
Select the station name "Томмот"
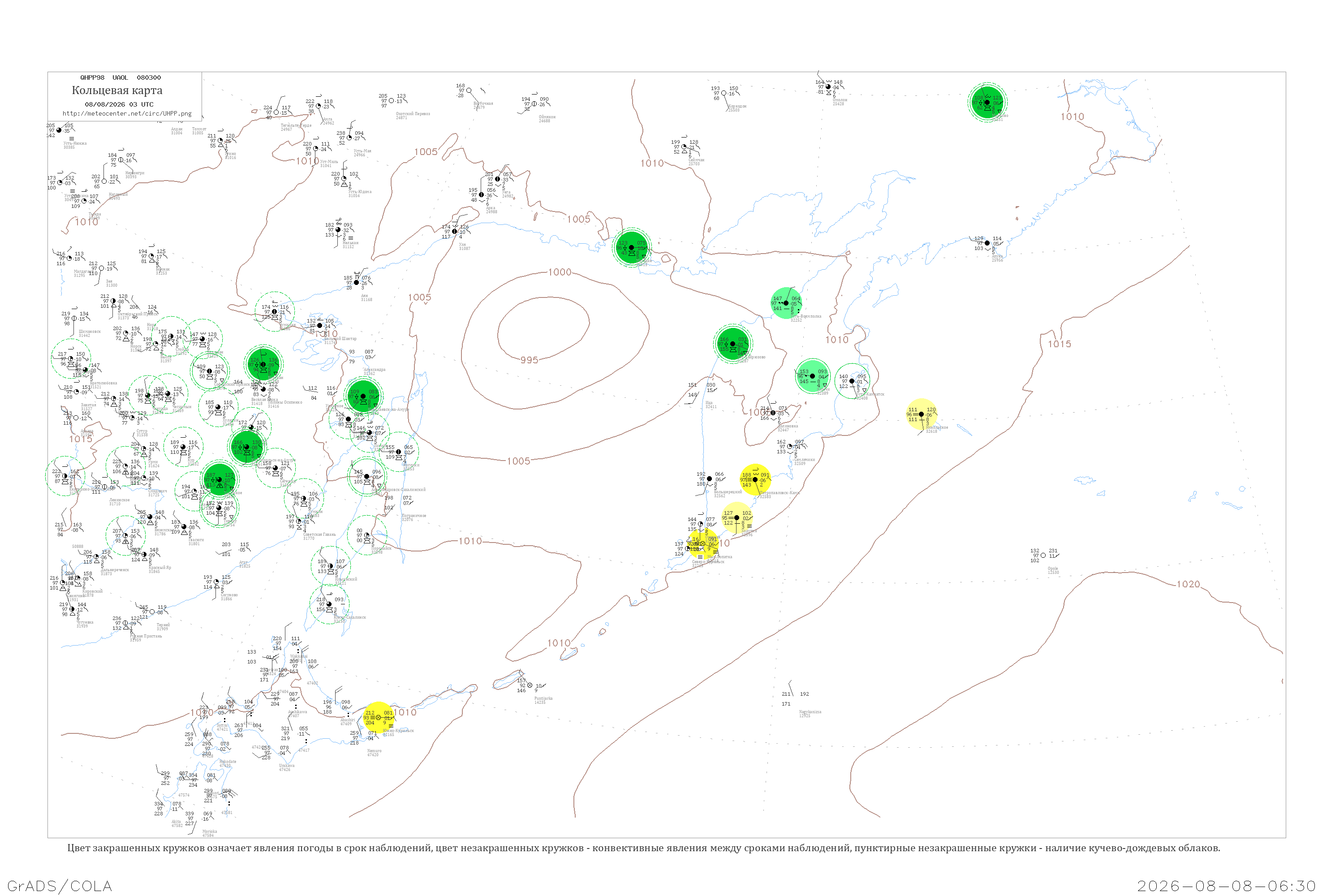click(199, 129)
